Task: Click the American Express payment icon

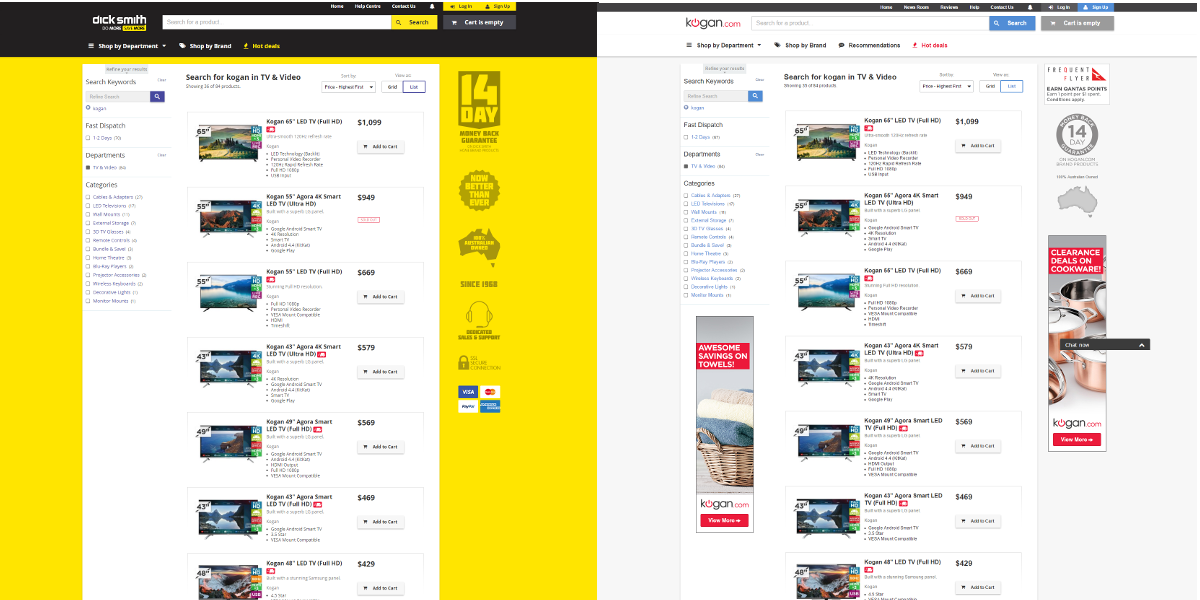Action: click(490, 407)
